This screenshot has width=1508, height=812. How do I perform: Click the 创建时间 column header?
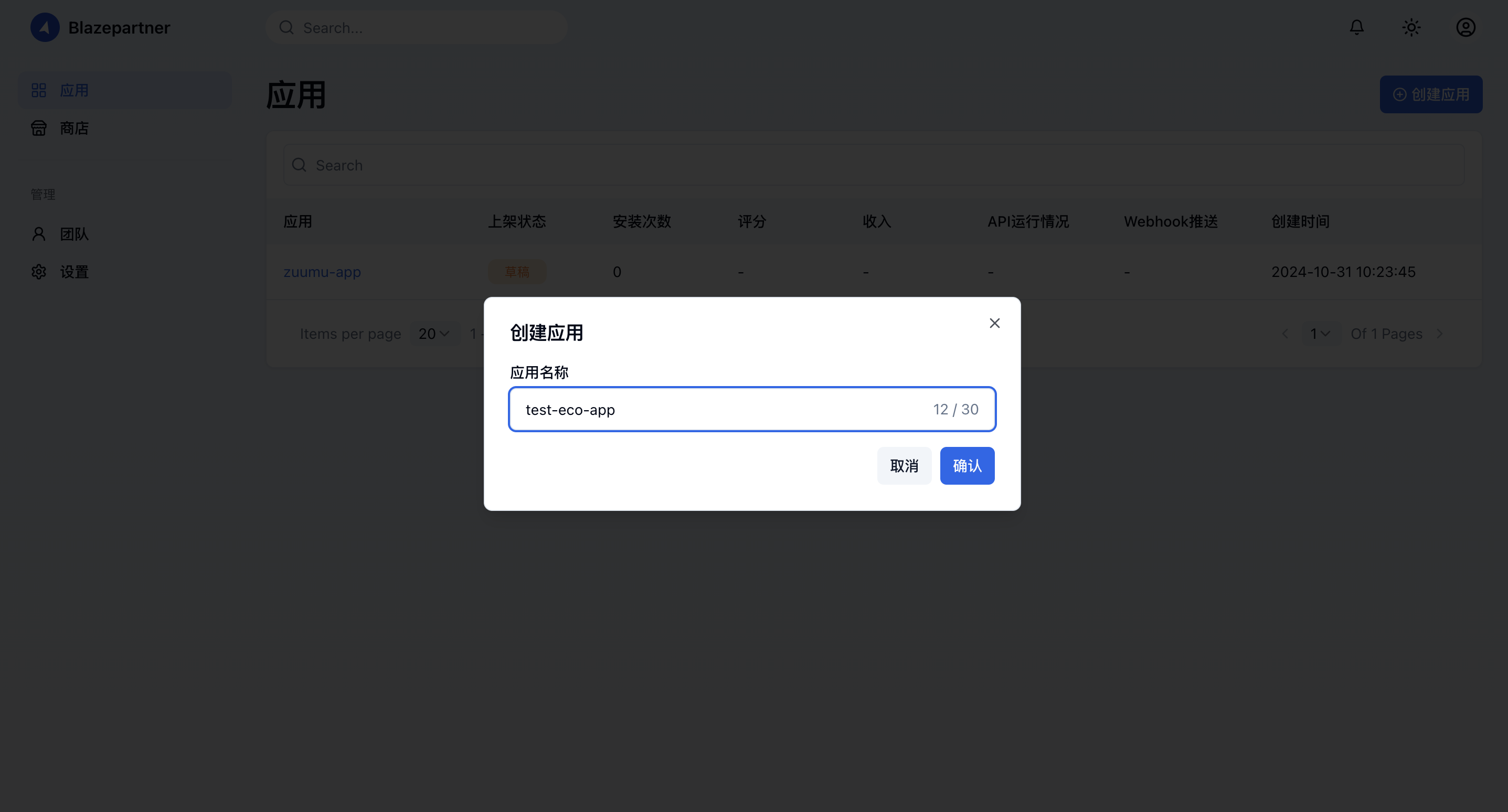[x=1300, y=221]
